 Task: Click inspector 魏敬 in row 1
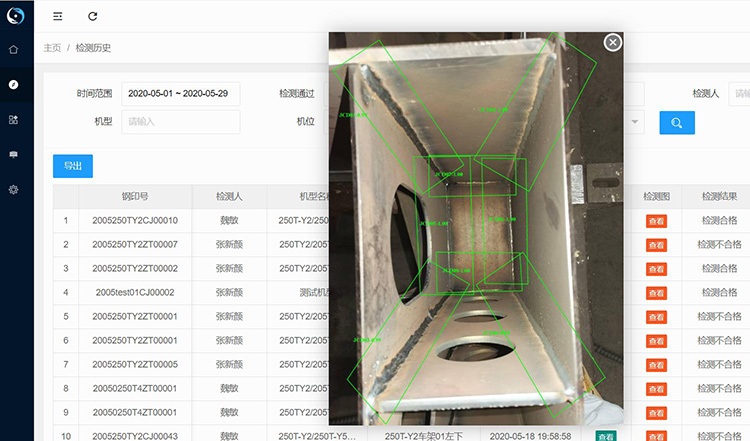click(x=229, y=220)
